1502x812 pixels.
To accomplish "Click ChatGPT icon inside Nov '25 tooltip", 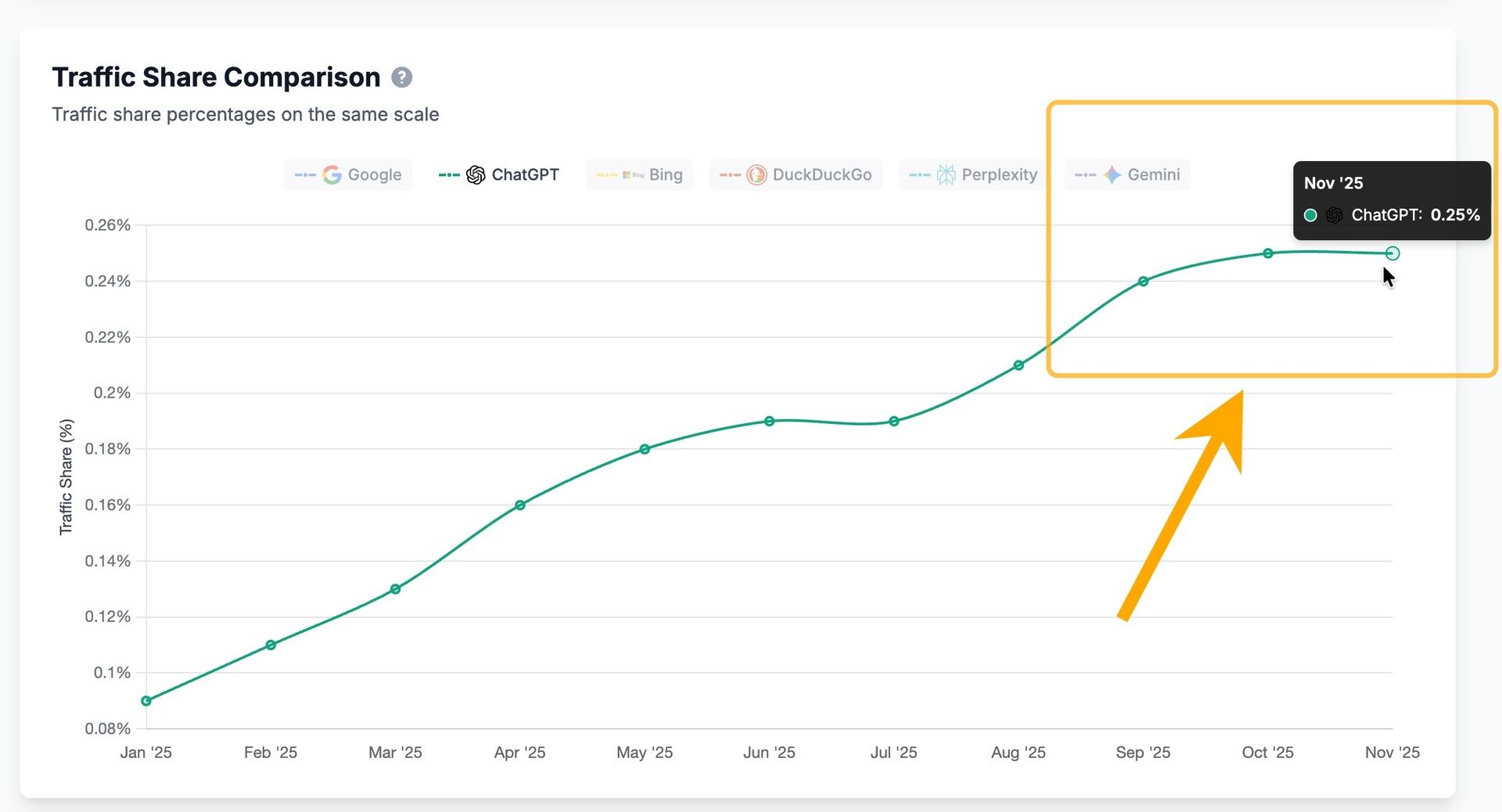I will tap(1335, 215).
